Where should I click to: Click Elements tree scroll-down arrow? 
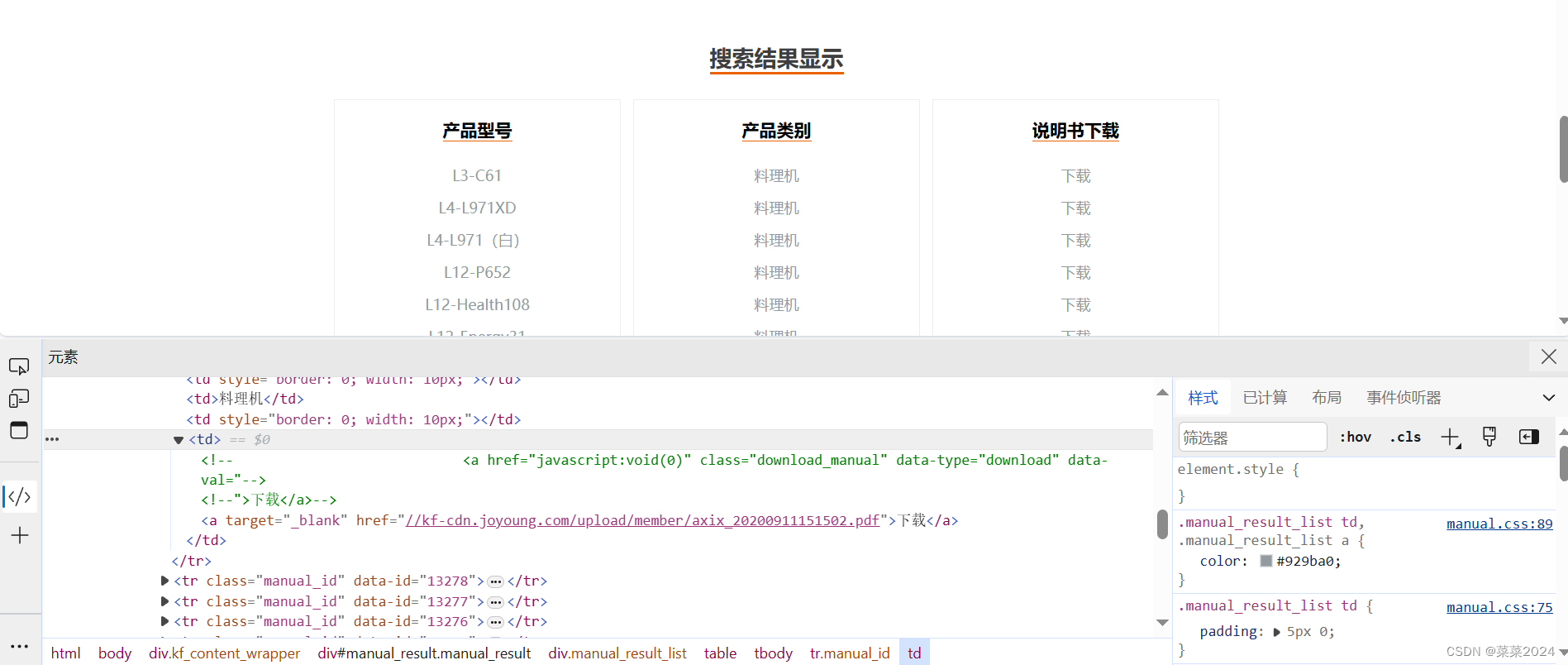(x=1162, y=622)
